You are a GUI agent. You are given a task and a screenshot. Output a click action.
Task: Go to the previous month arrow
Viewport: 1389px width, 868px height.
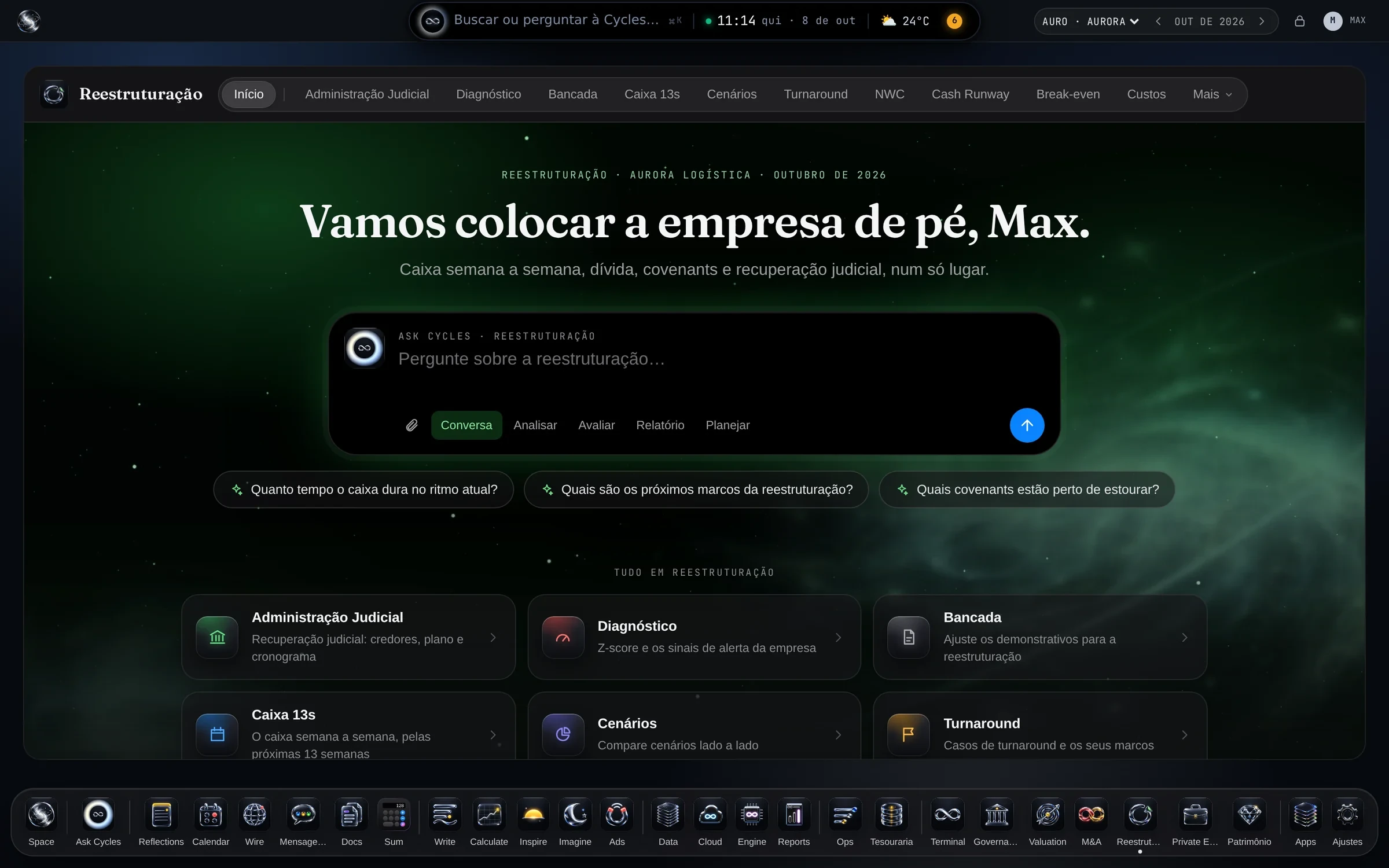(1158, 21)
